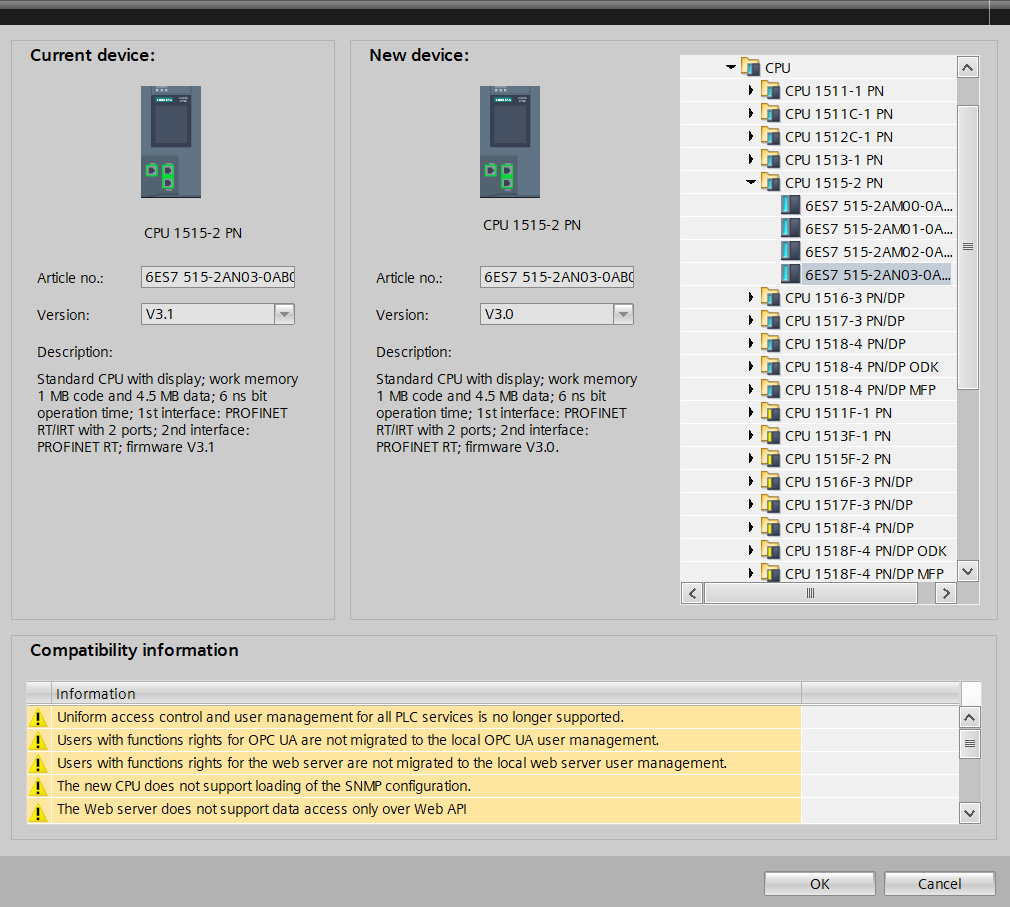1010x907 pixels.
Task: Collapse the CPU 1515-2 PN tree node
Action: [751, 183]
